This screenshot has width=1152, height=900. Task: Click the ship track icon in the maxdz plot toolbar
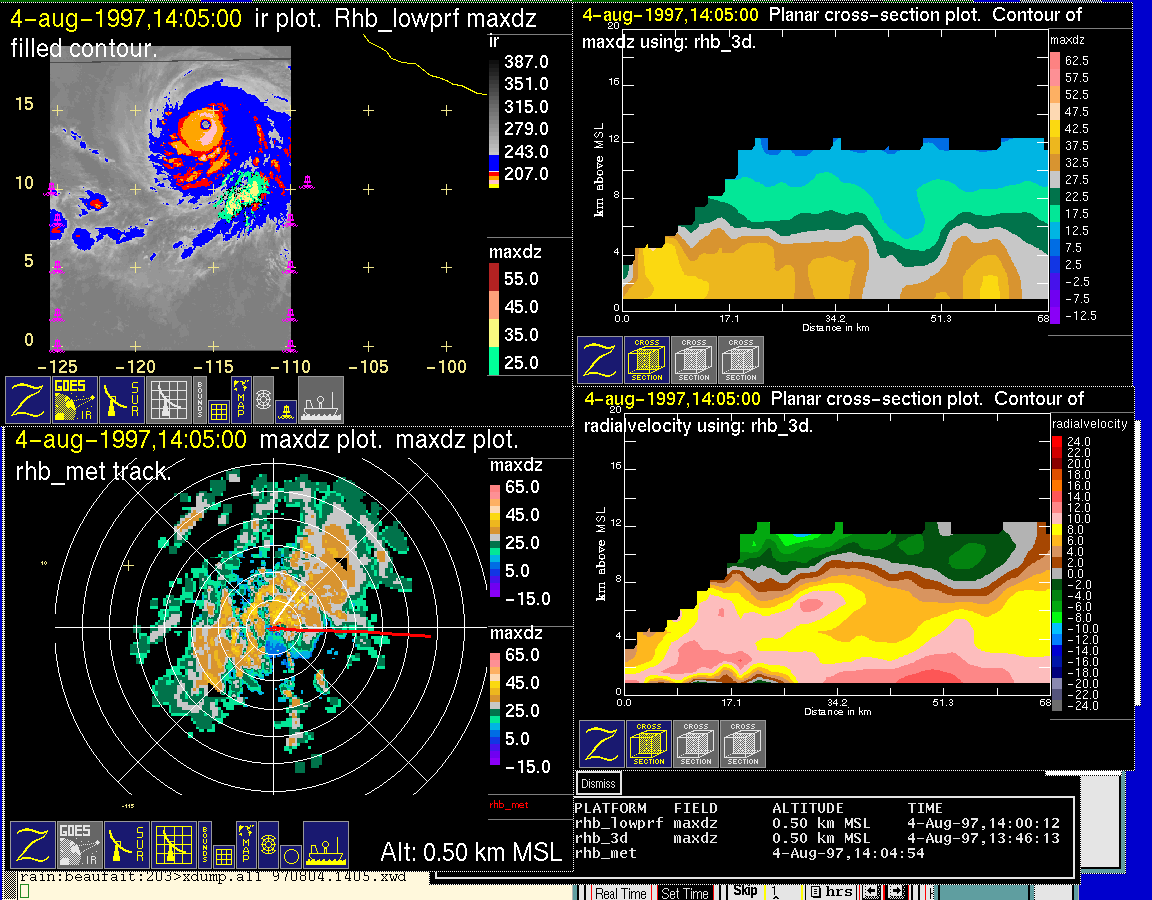[325, 845]
